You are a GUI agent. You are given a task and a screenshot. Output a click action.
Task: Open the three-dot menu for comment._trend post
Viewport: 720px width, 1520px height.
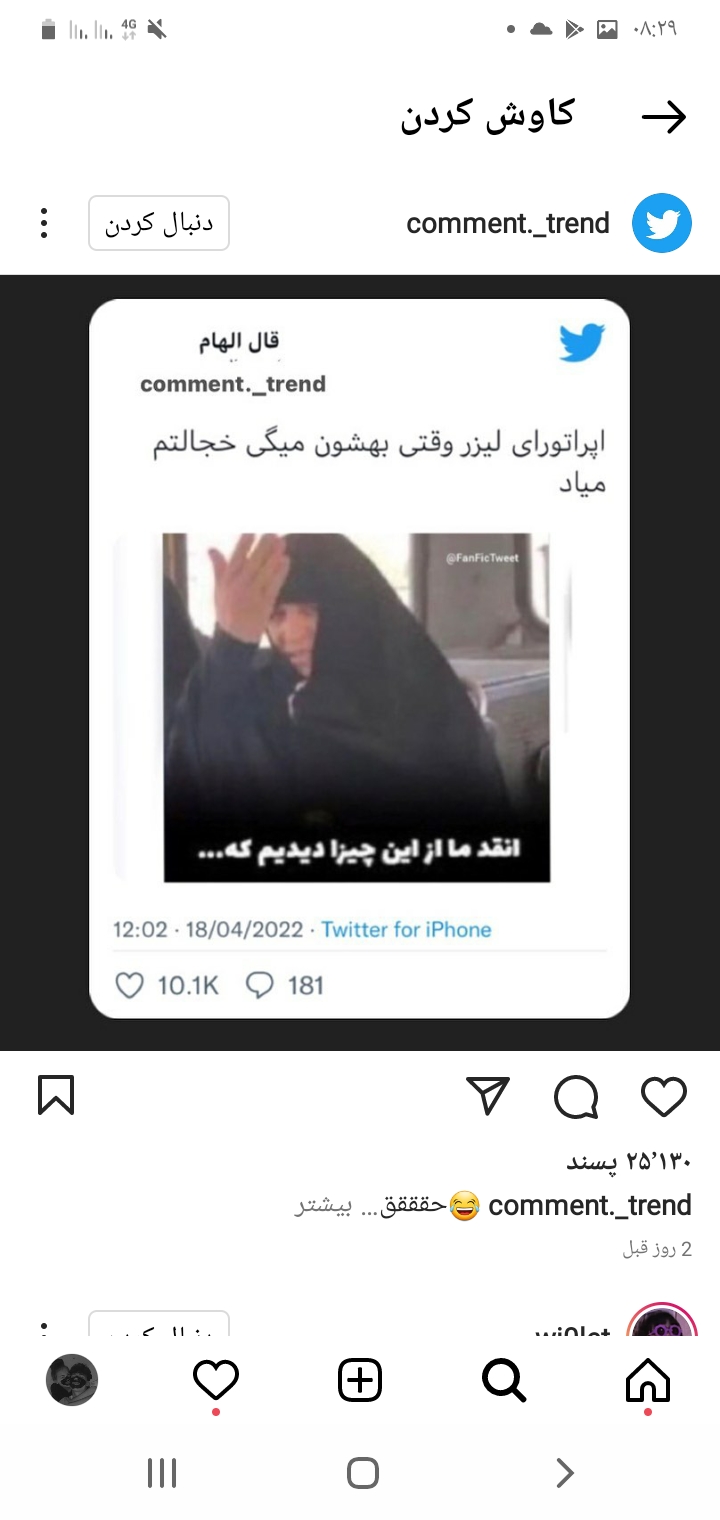point(44,223)
